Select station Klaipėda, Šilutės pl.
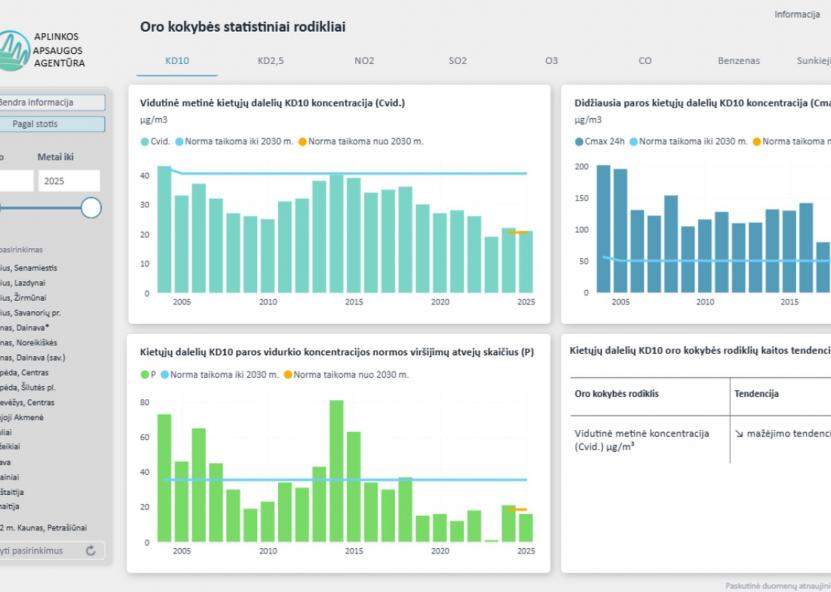The height and width of the screenshot is (592, 831). pyautogui.click(x=28, y=387)
